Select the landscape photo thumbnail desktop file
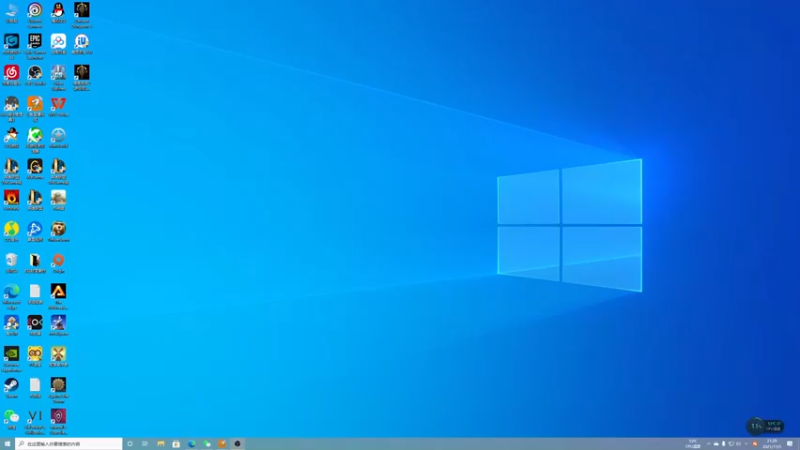 click(58, 200)
